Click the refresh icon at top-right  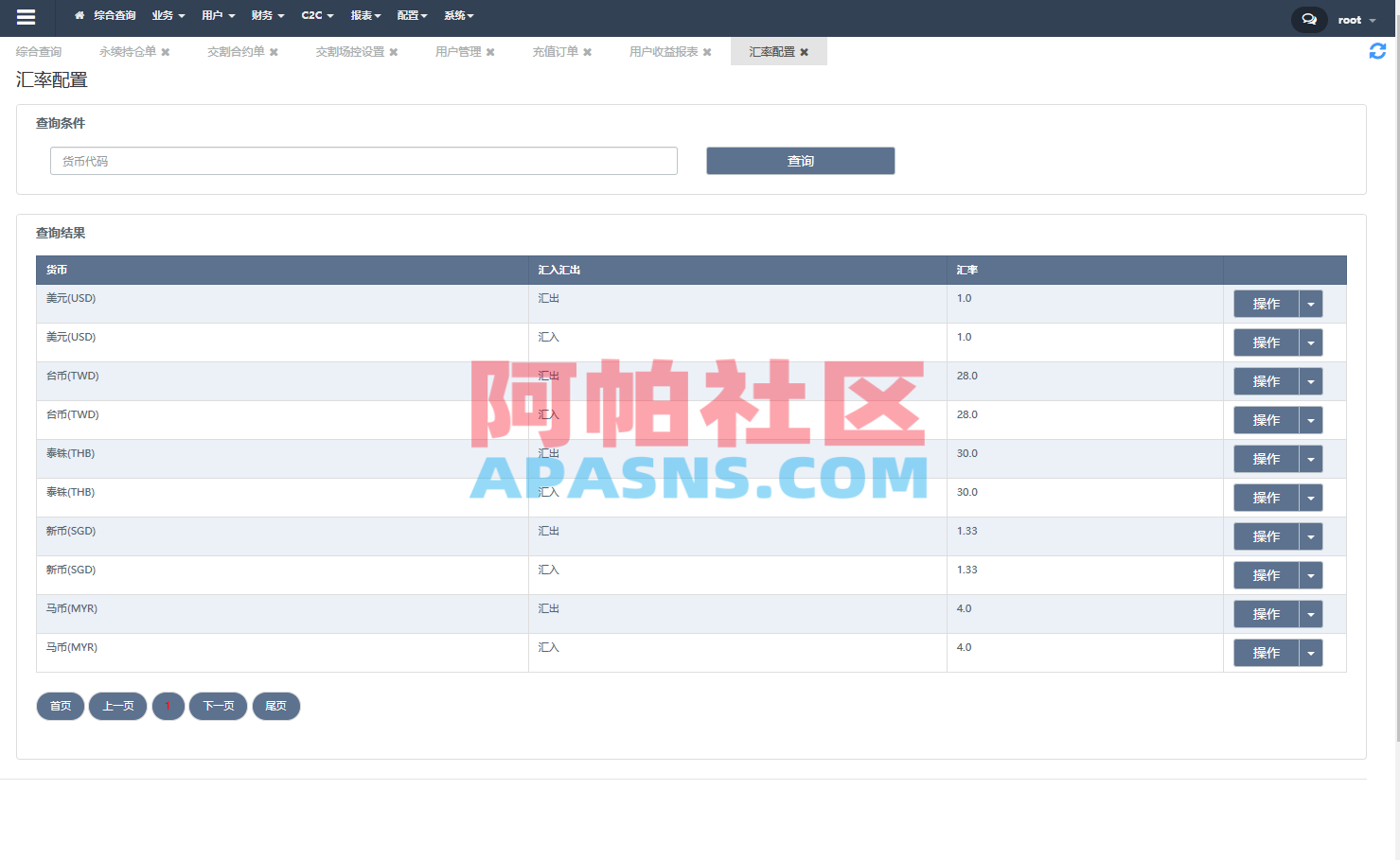tap(1377, 50)
